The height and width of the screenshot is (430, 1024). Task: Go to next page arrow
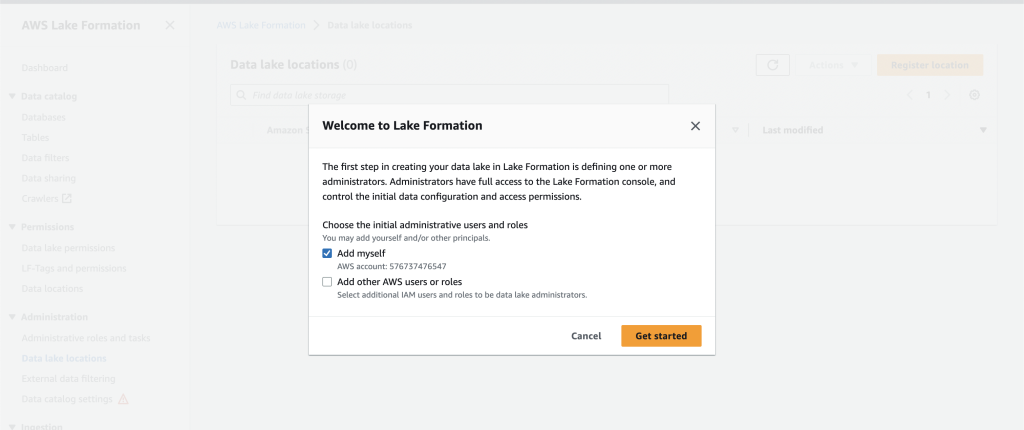pyautogui.click(x=947, y=95)
